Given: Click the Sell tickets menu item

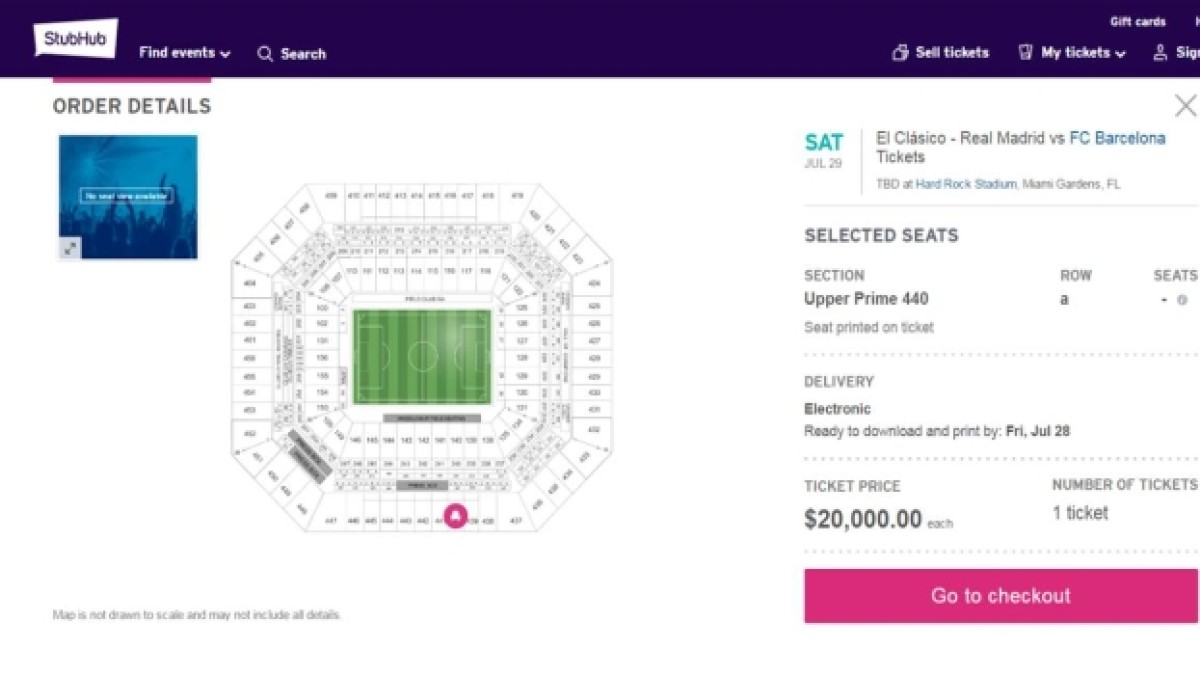Looking at the screenshot, I should coord(952,53).
